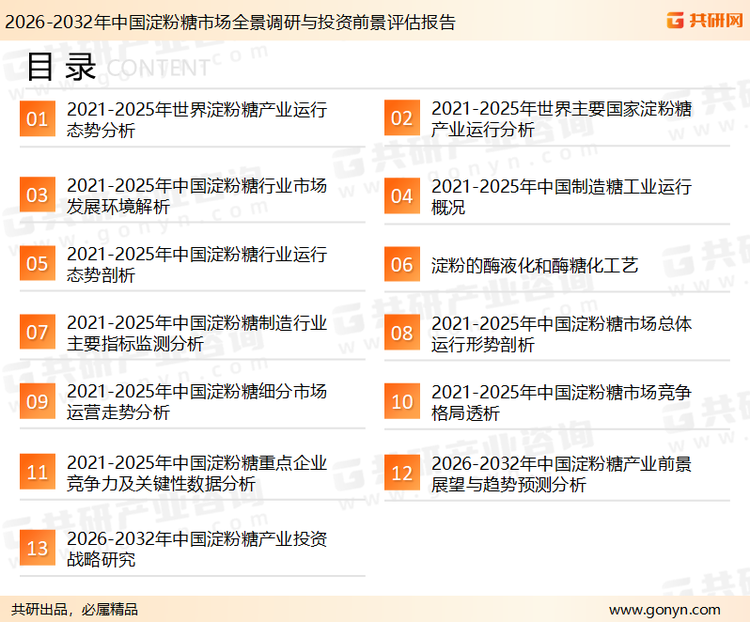This screenshot has height=622, width=750.
Task: Select report title 2026-2032年中国淀粉糖市场全景调研
Action: (230, 22)
